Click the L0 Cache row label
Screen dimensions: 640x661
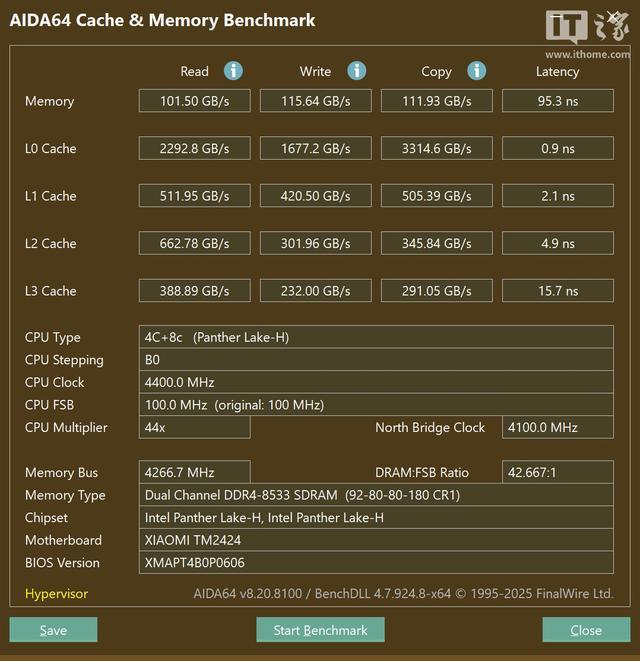coord(51,148)
